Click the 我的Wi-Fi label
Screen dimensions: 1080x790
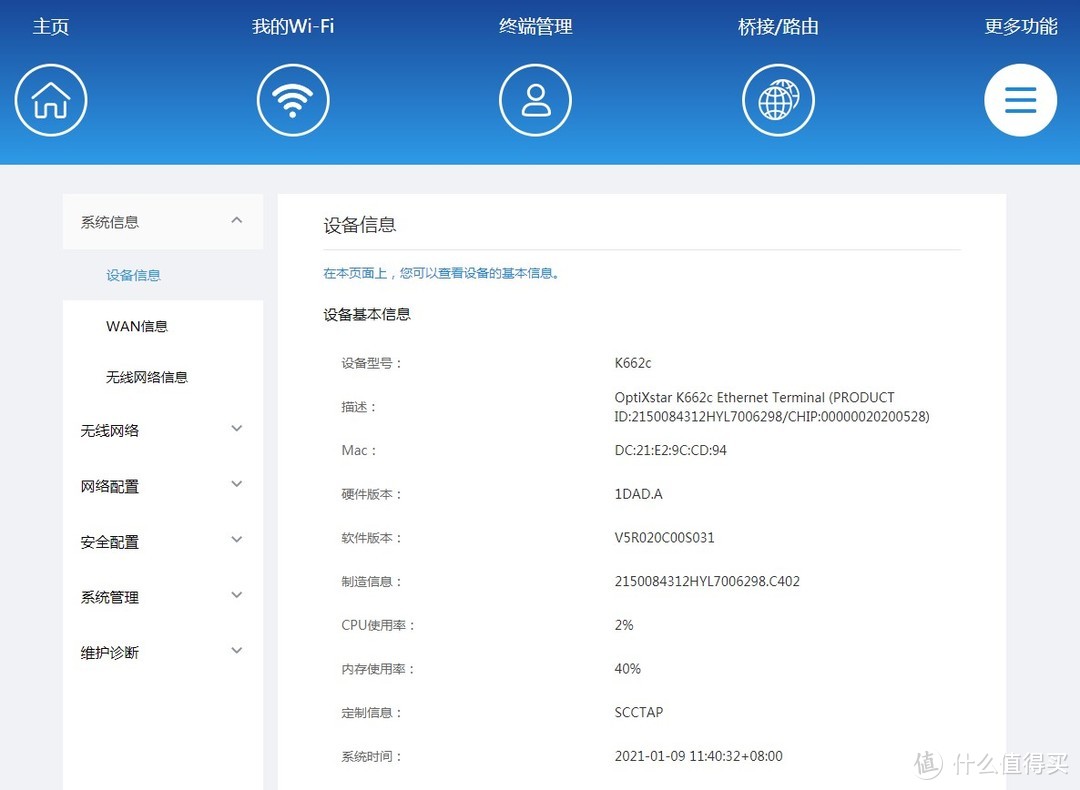[293, 26]
